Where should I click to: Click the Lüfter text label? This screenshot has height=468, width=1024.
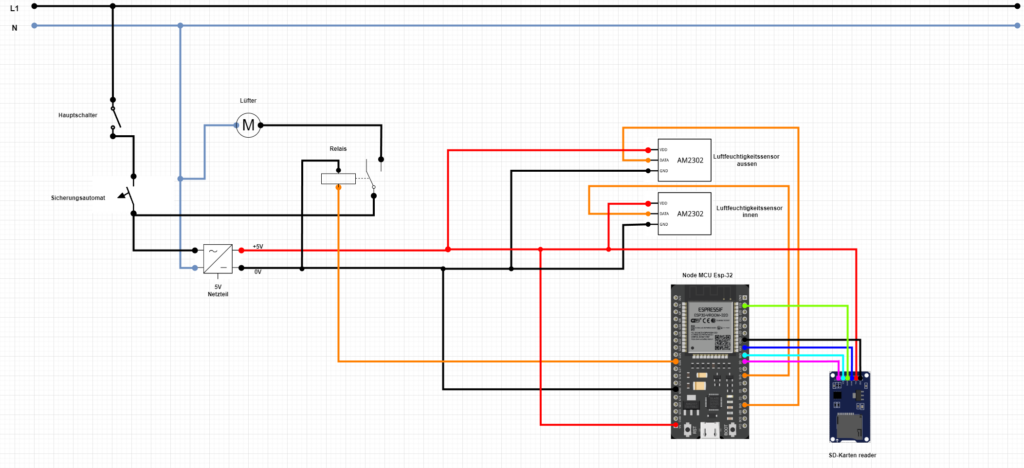[x=248, y=101]
